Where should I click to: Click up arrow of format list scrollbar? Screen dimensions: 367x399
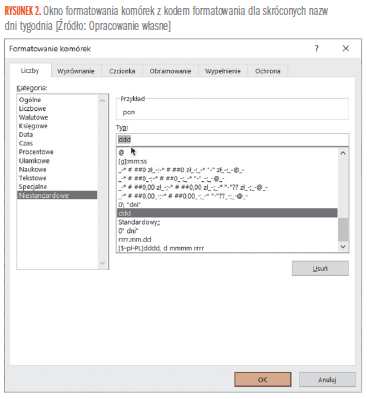343,153
